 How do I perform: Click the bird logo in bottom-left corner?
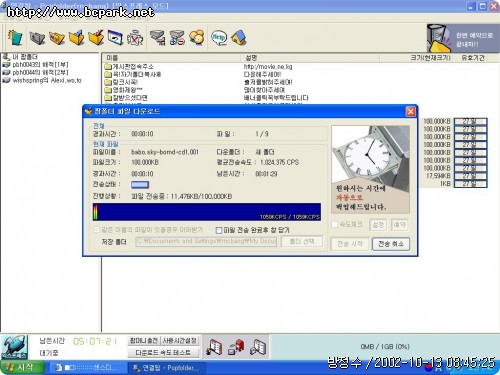pyautogui.click(x=14, y=347)
